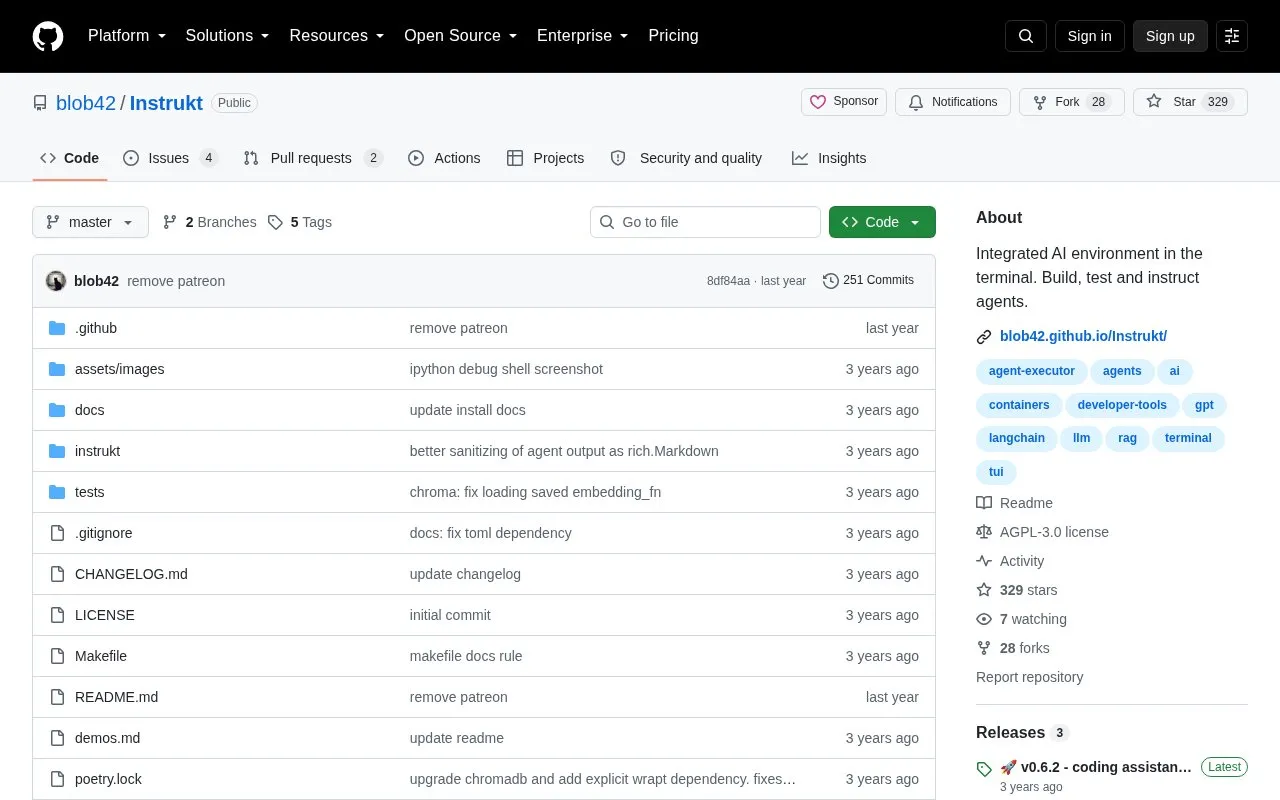
Task: Click the bell Notifications button
Action: click(x=953, y=102)
